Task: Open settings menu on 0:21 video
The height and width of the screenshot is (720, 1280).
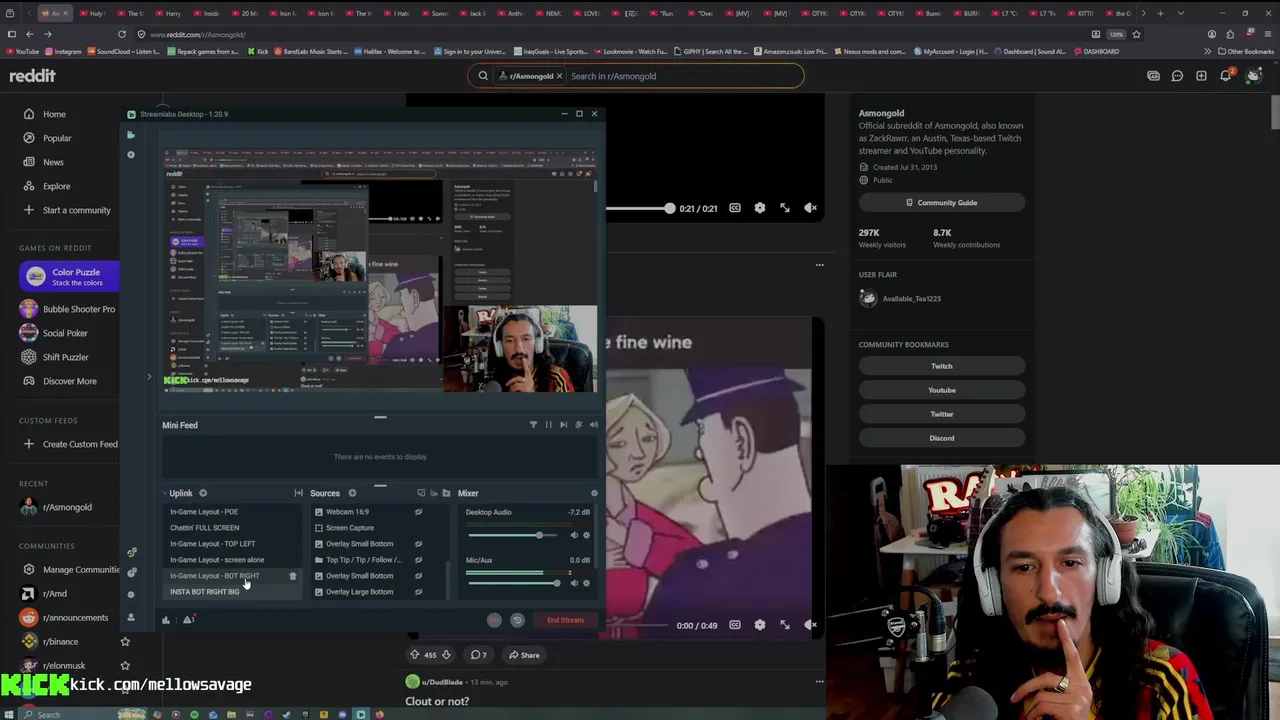Action: (760, 208)
